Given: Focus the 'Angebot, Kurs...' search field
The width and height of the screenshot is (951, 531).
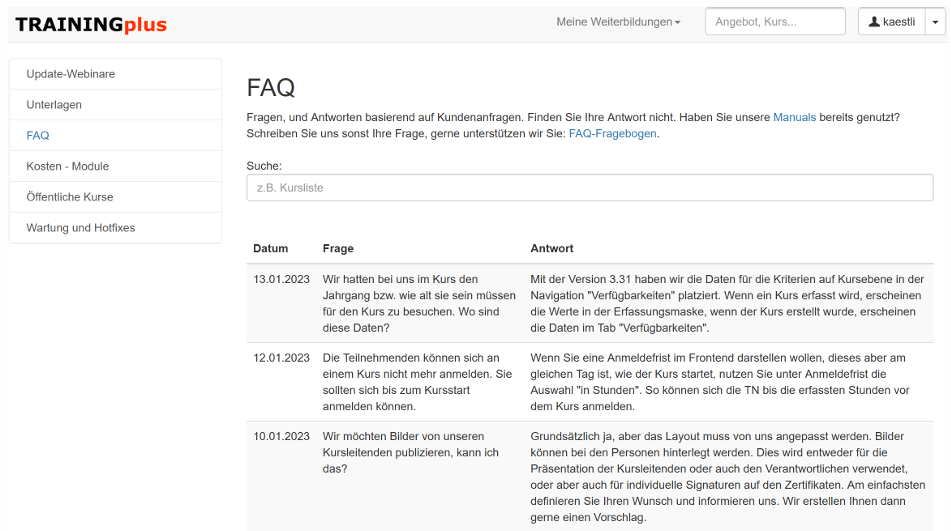Looking at the screenshot, I should pos(775,22).
